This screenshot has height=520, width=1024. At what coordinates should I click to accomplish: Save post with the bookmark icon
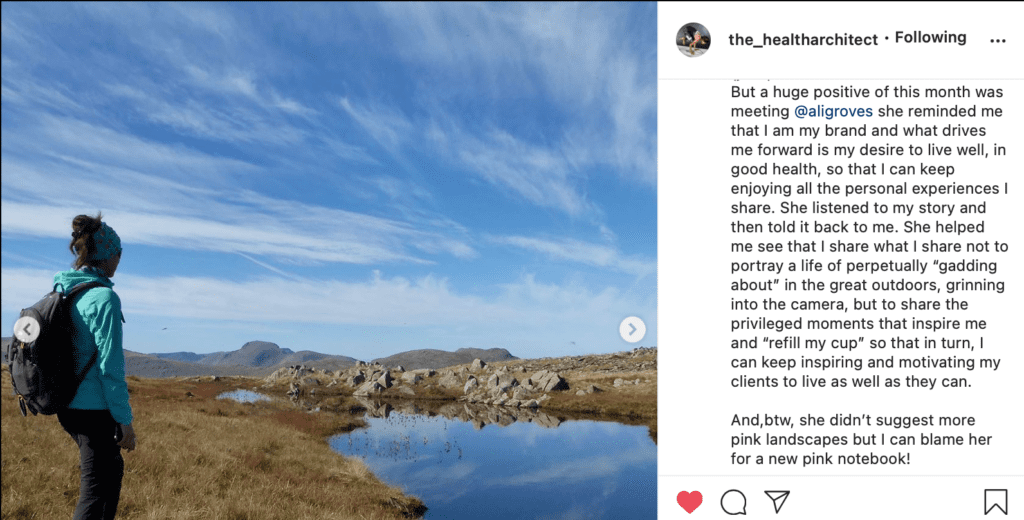coord(995,501)
